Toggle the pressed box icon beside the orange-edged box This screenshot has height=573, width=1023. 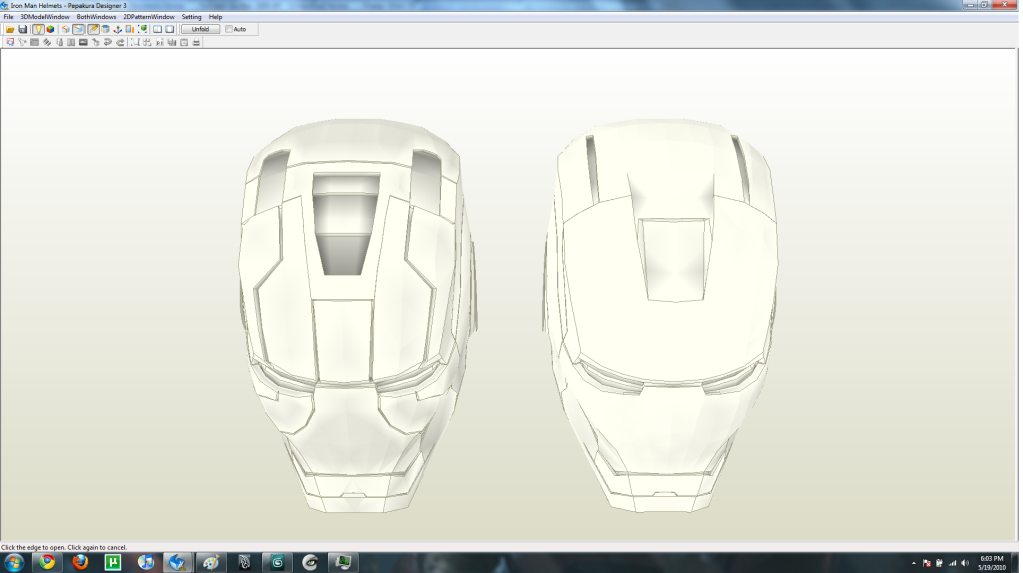click(x=78, y=29)
